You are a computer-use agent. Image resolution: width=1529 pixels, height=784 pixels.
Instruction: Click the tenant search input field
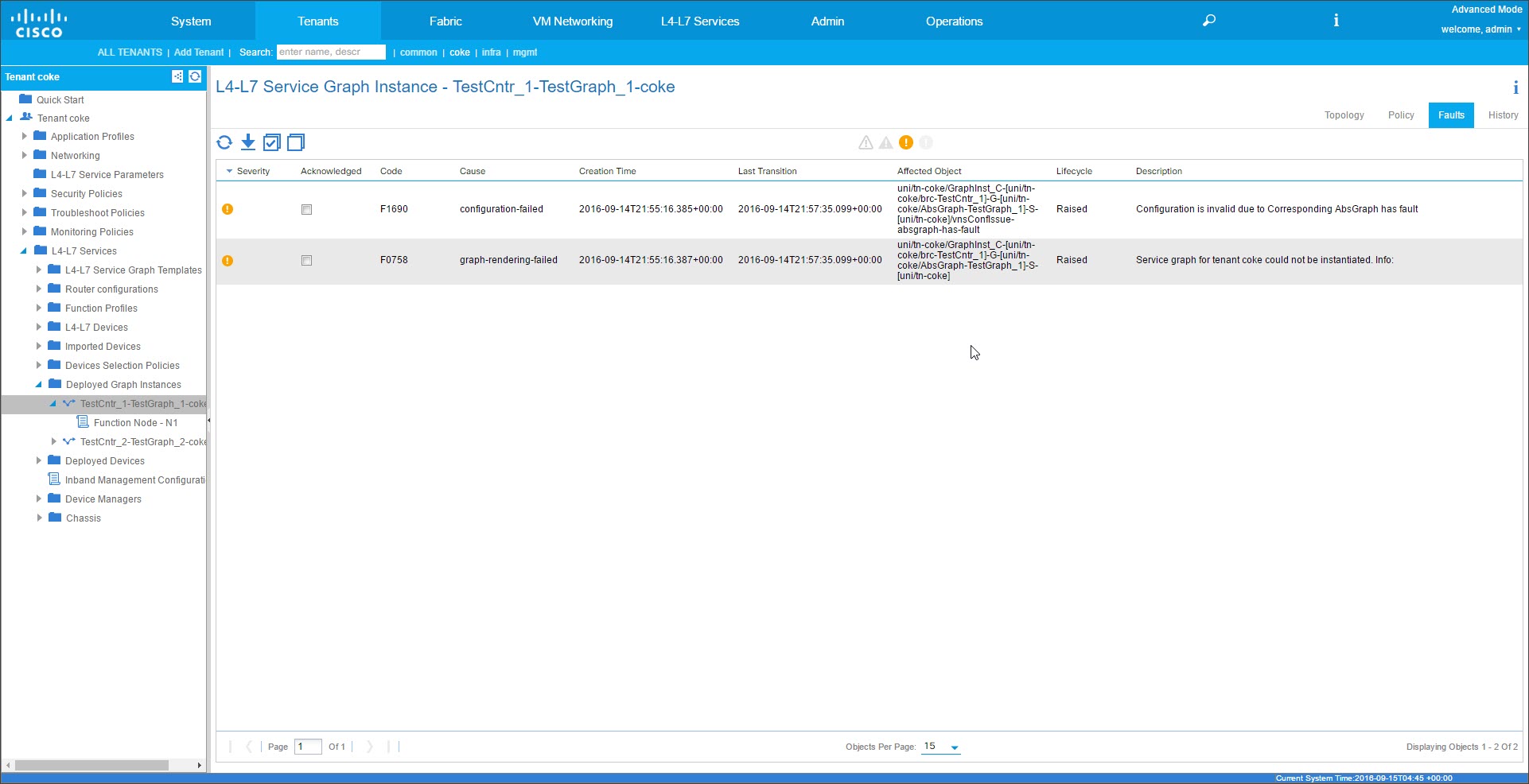[x=331, y=52]
